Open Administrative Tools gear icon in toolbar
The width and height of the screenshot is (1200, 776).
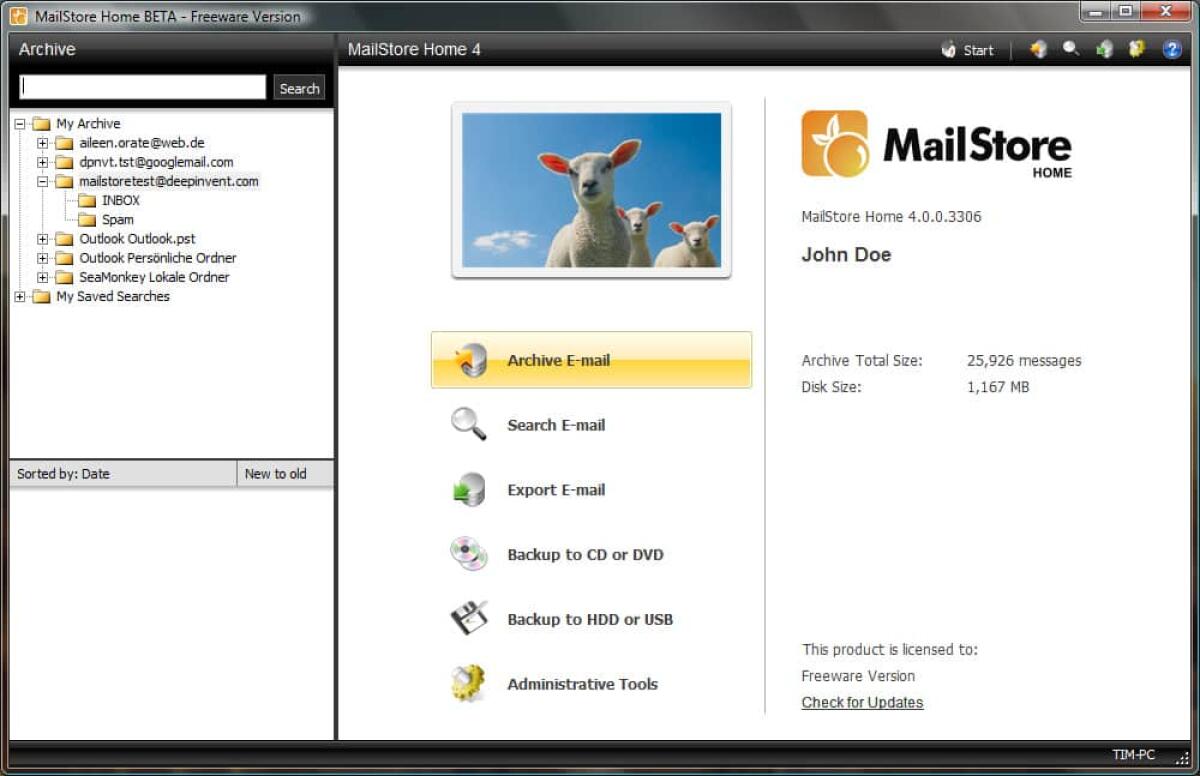pyautogui.click(x=1137, y=49)
